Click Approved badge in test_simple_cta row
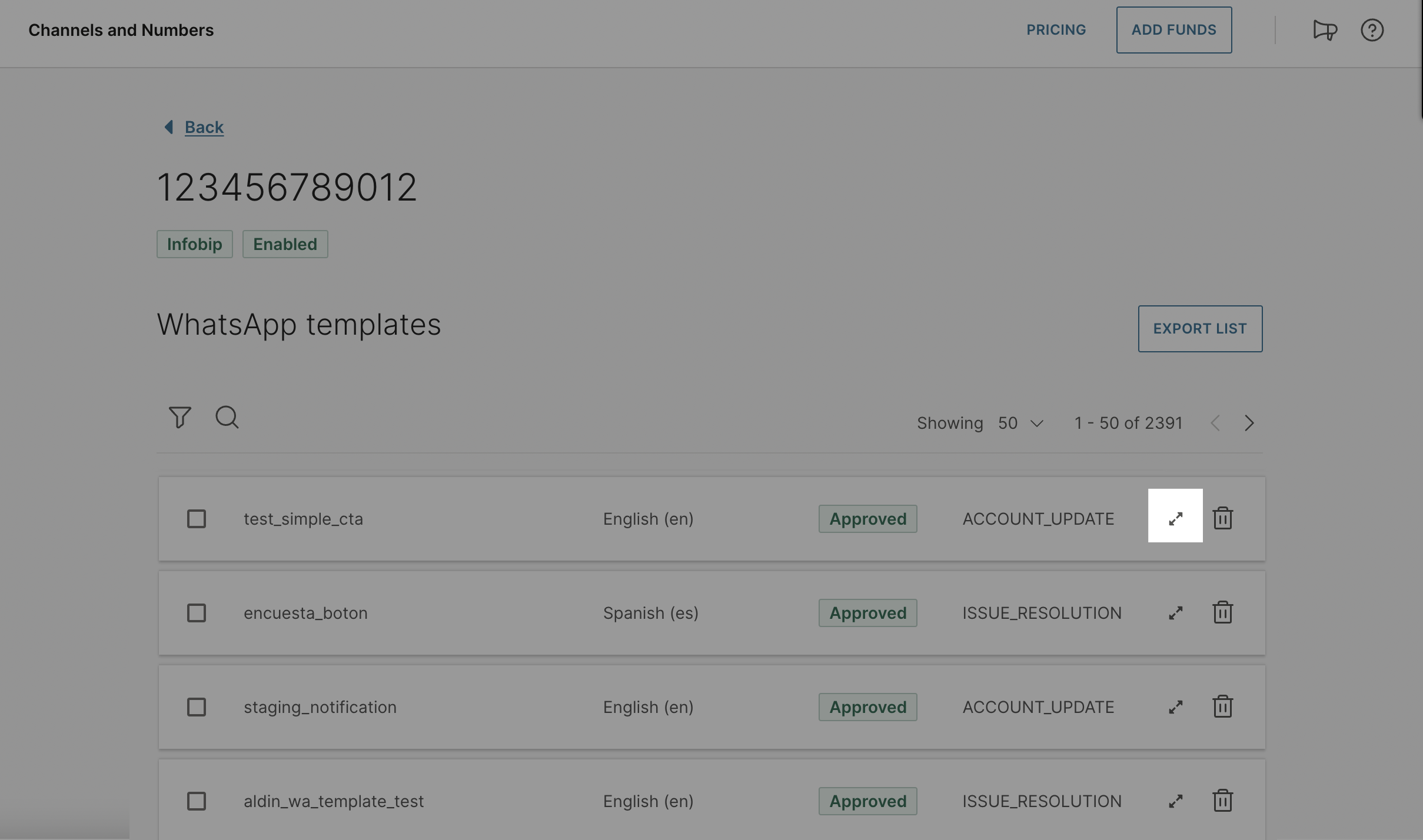The width and height of the screenshot is (1423, 840). [x=868, y=519]
